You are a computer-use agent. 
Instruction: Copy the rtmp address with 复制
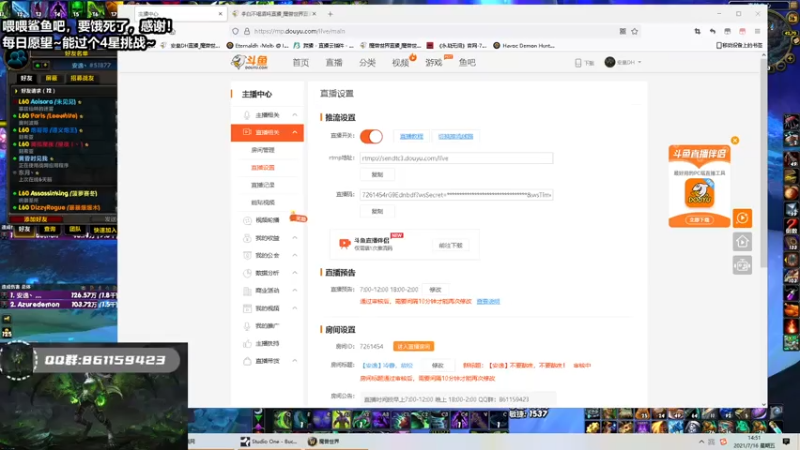[x=377, y=174]
